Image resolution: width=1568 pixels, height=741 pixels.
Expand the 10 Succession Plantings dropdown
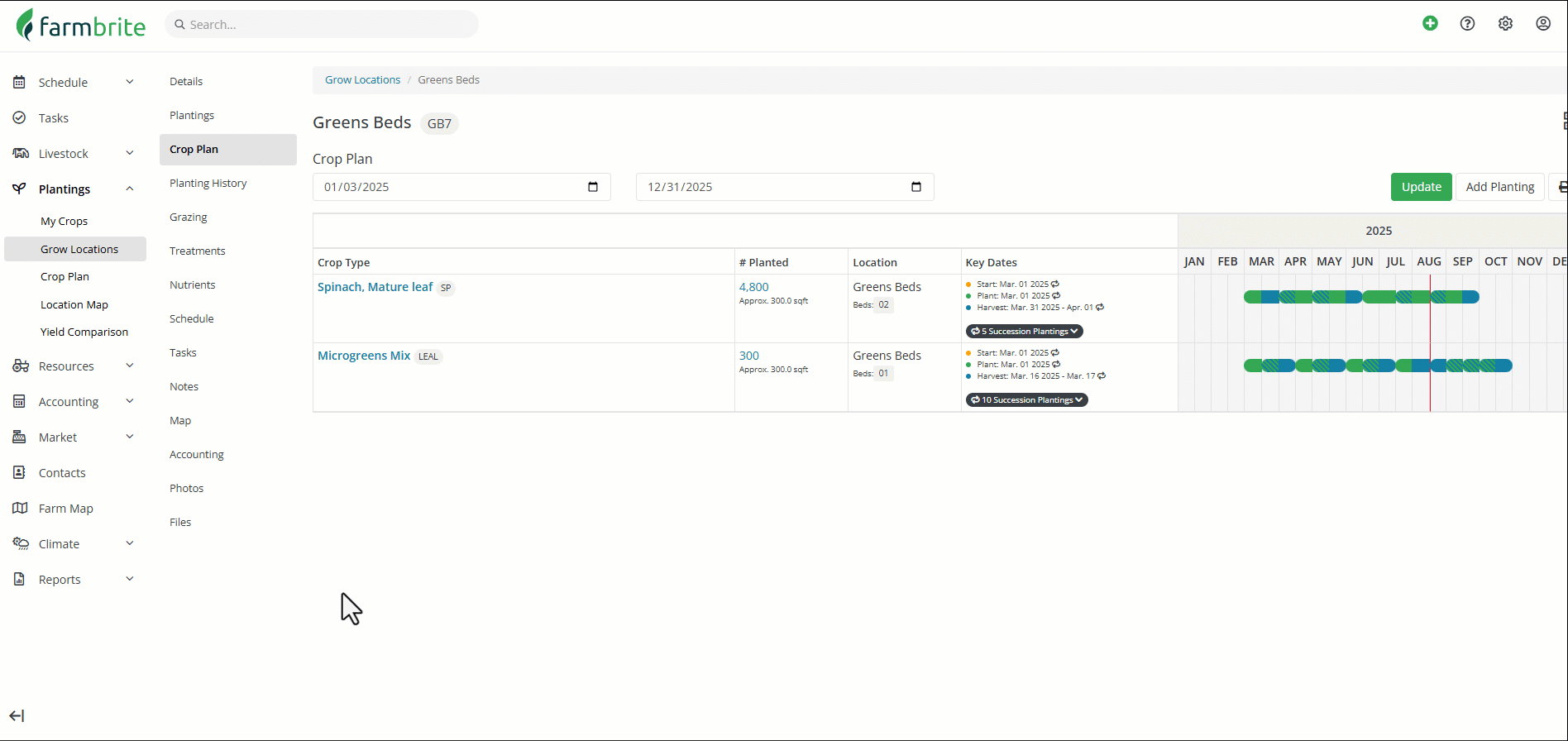pos(1027,399)
